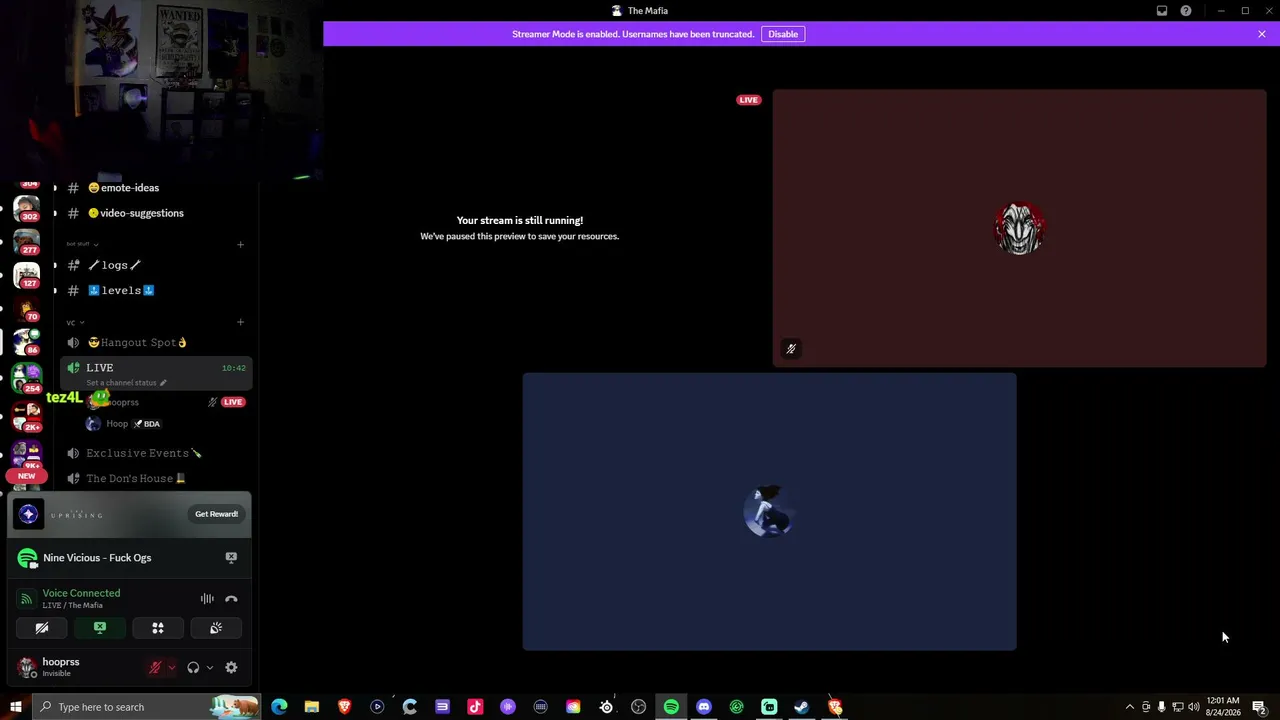
Task: Join The Don's House voice channel
Action: point(155,479)
